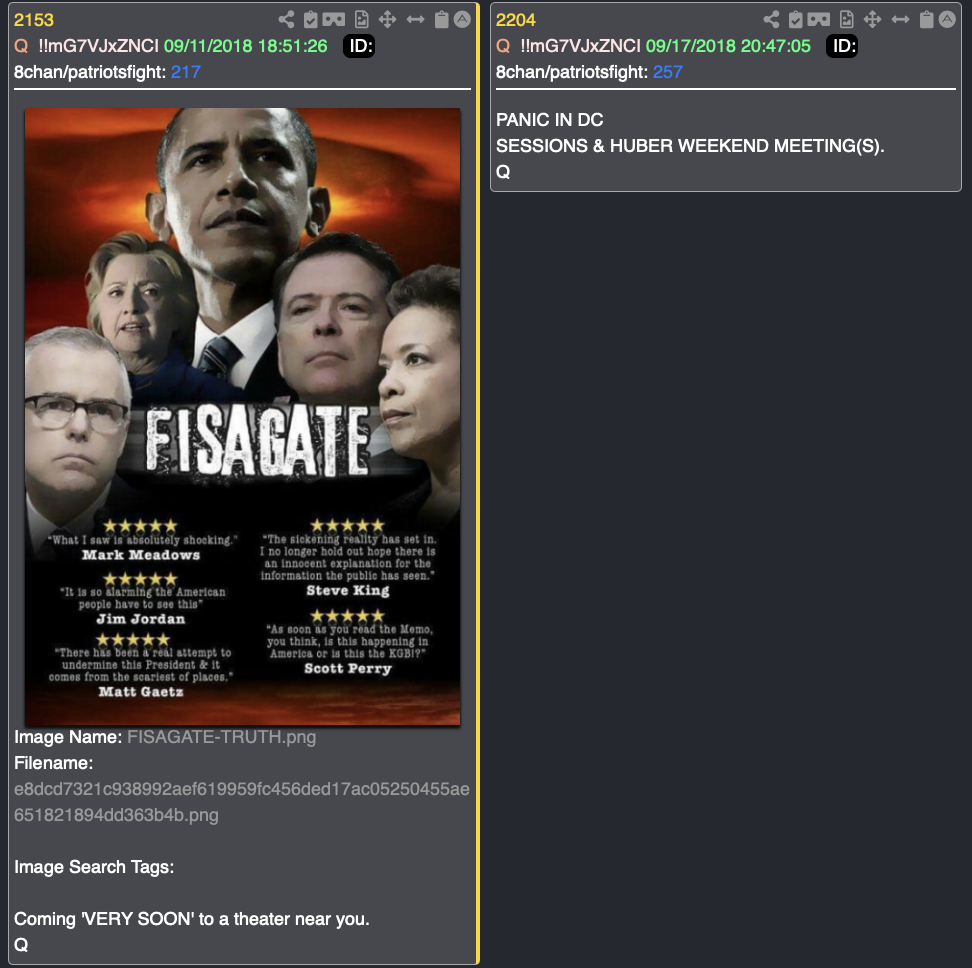972x968 pixels.
Task: Click the four-way move arrows on post 2204
Action: coord(872,20)
